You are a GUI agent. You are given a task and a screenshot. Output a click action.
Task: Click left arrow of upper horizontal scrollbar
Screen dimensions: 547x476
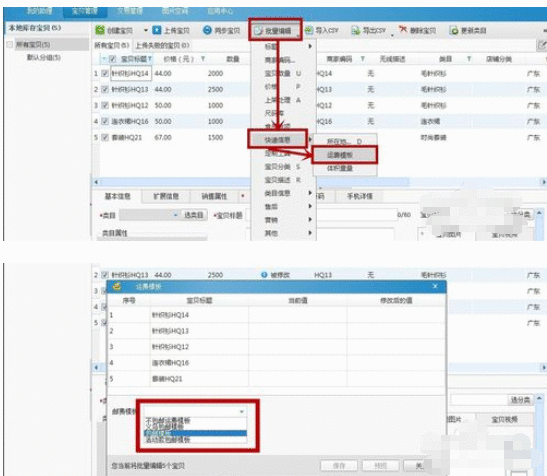click(x=96, y=182)
